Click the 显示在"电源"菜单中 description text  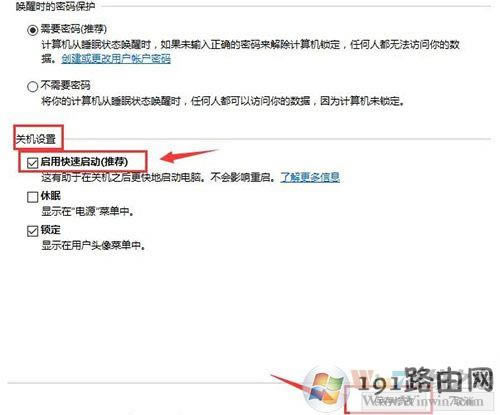[88, 211]
